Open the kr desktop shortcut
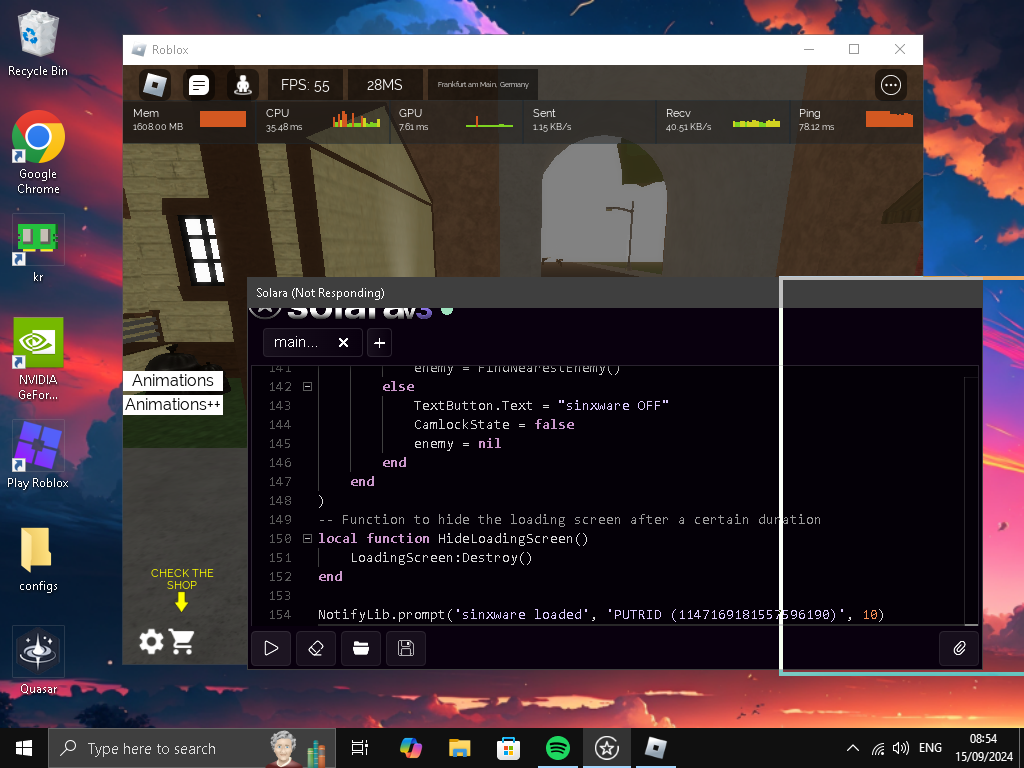 pyautogui.click(x=38, y=249)
